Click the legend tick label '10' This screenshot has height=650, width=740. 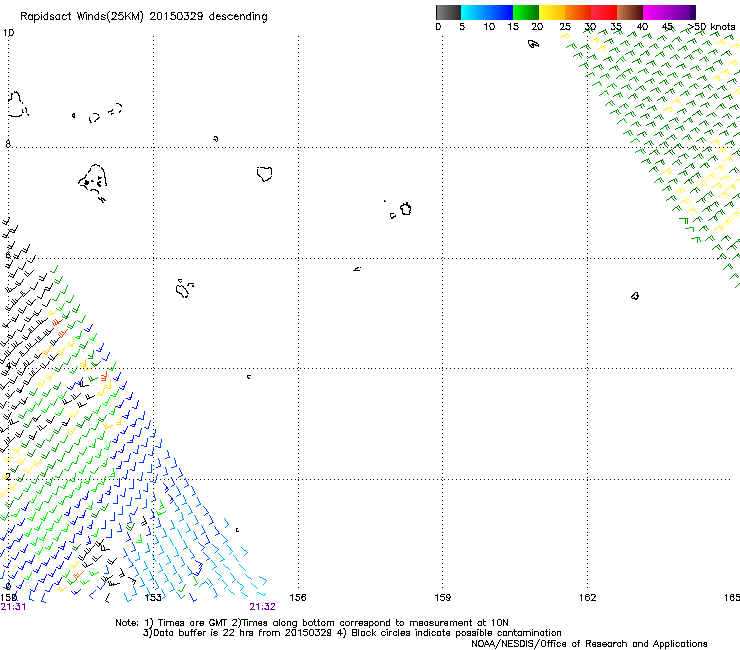pos(489,27)
